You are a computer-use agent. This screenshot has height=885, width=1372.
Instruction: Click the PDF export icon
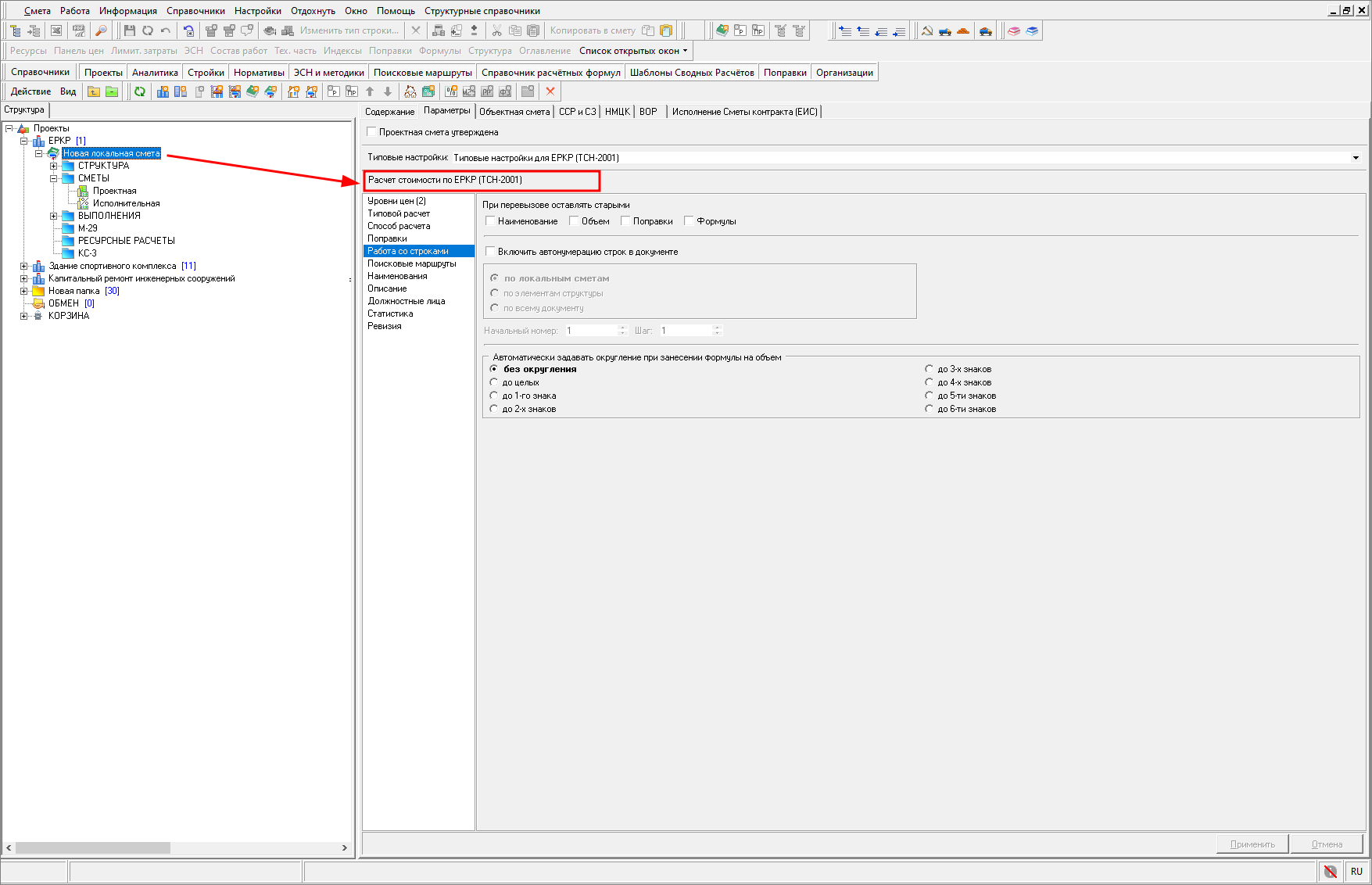point(79,30)
